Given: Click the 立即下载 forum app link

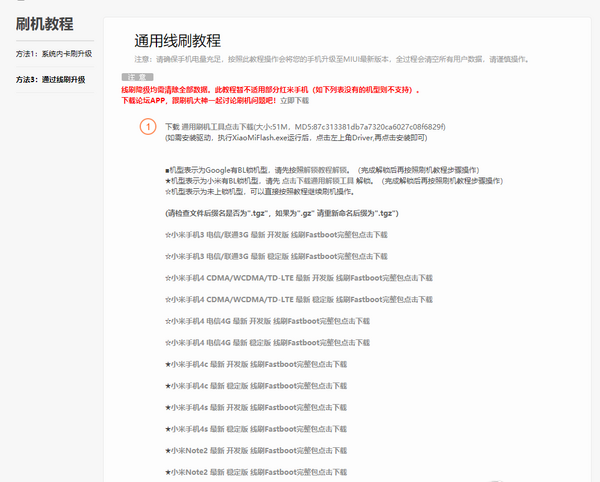Looking at the screenshot, I should [294, 101].
